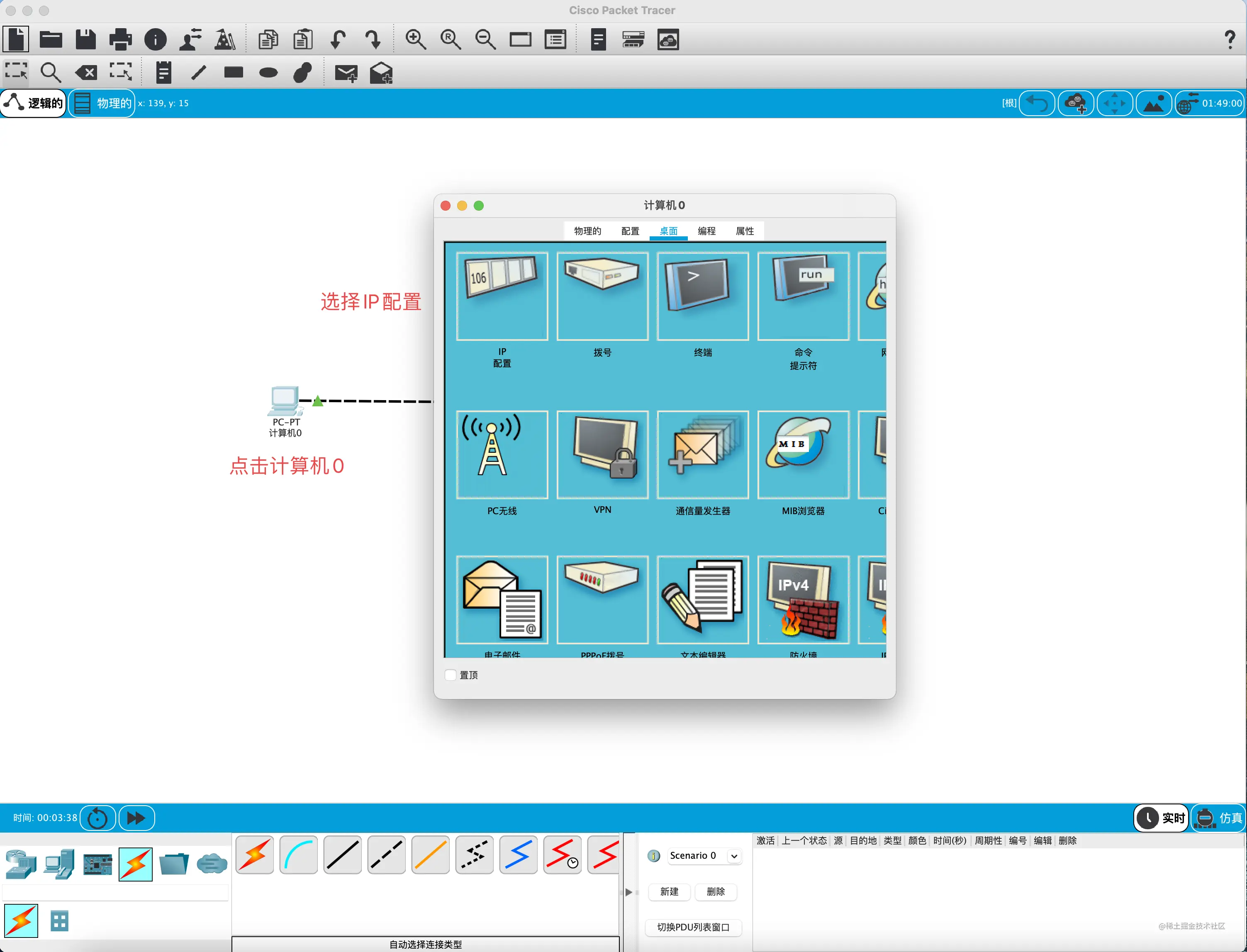
Task: Open 配置 tab in 计算机0 window
Action: 630,231
